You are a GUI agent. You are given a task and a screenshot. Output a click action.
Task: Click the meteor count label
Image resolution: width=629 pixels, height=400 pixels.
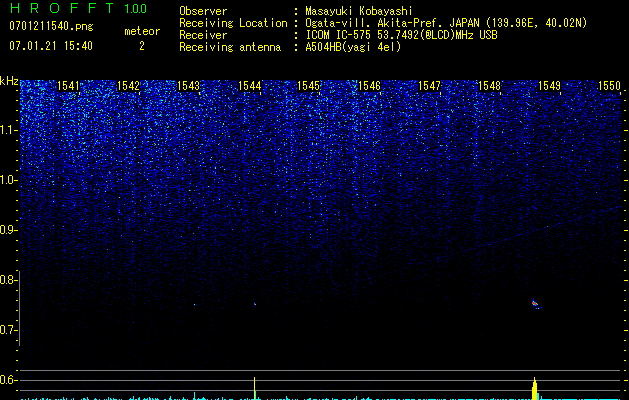[x=142, y=31]
